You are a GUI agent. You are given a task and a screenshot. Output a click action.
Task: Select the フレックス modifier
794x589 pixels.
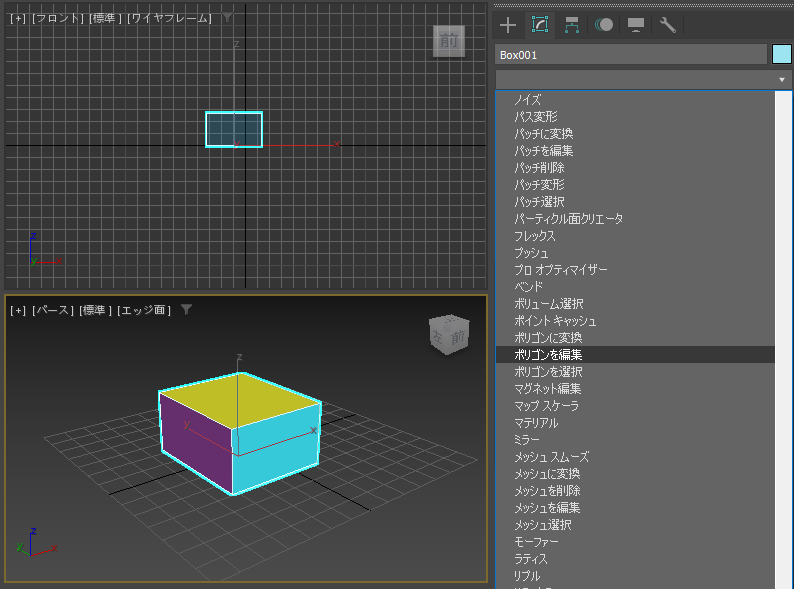[x=635, y=235]
